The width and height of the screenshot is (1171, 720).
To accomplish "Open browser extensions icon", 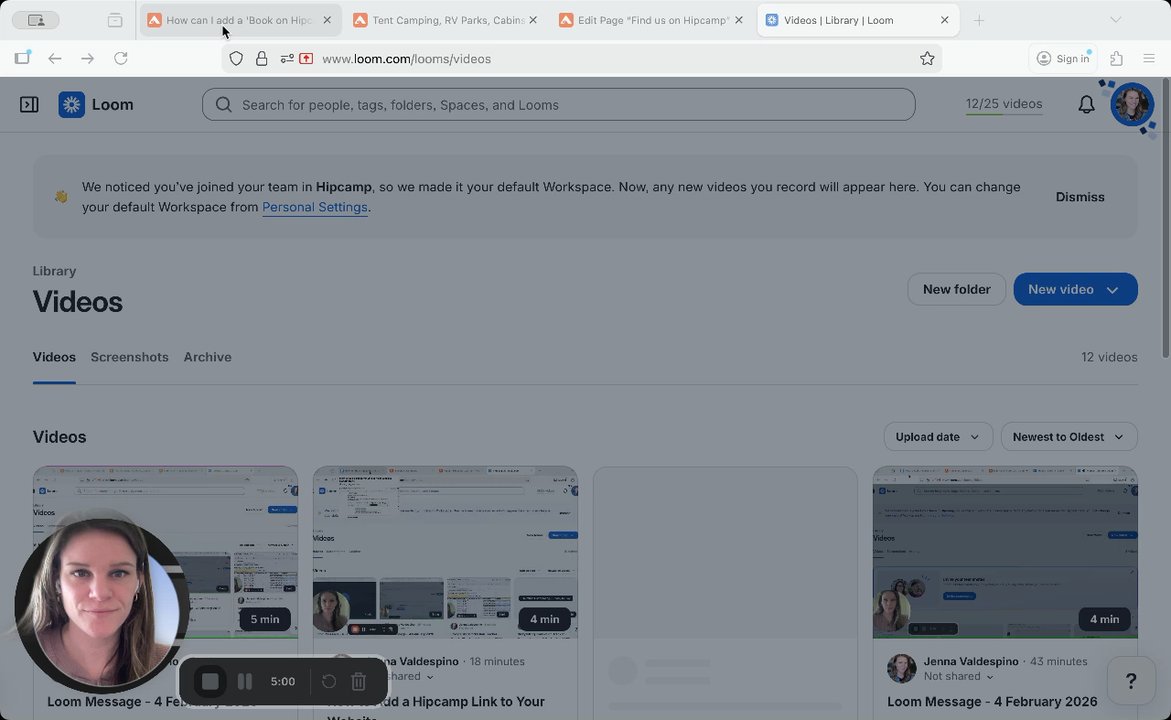I will 1116,58.
